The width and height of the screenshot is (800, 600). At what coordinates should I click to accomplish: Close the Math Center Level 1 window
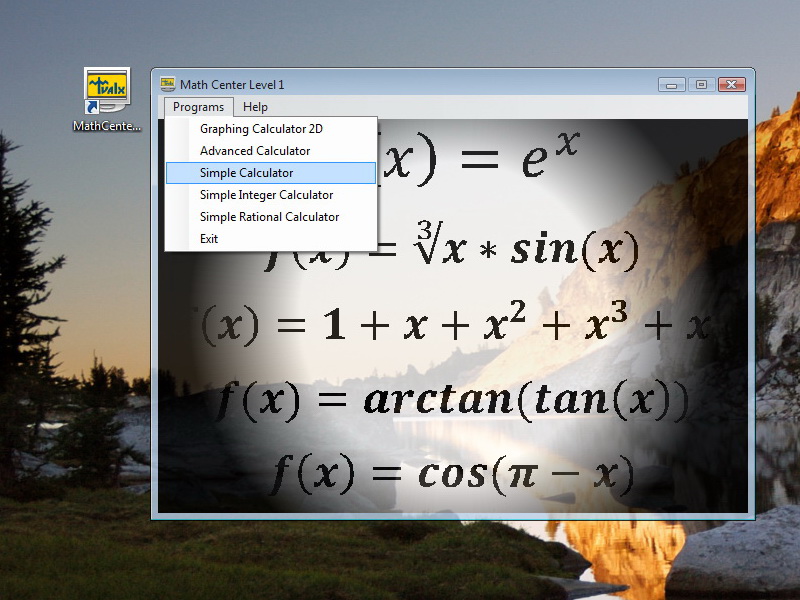(x=732, y=85)
